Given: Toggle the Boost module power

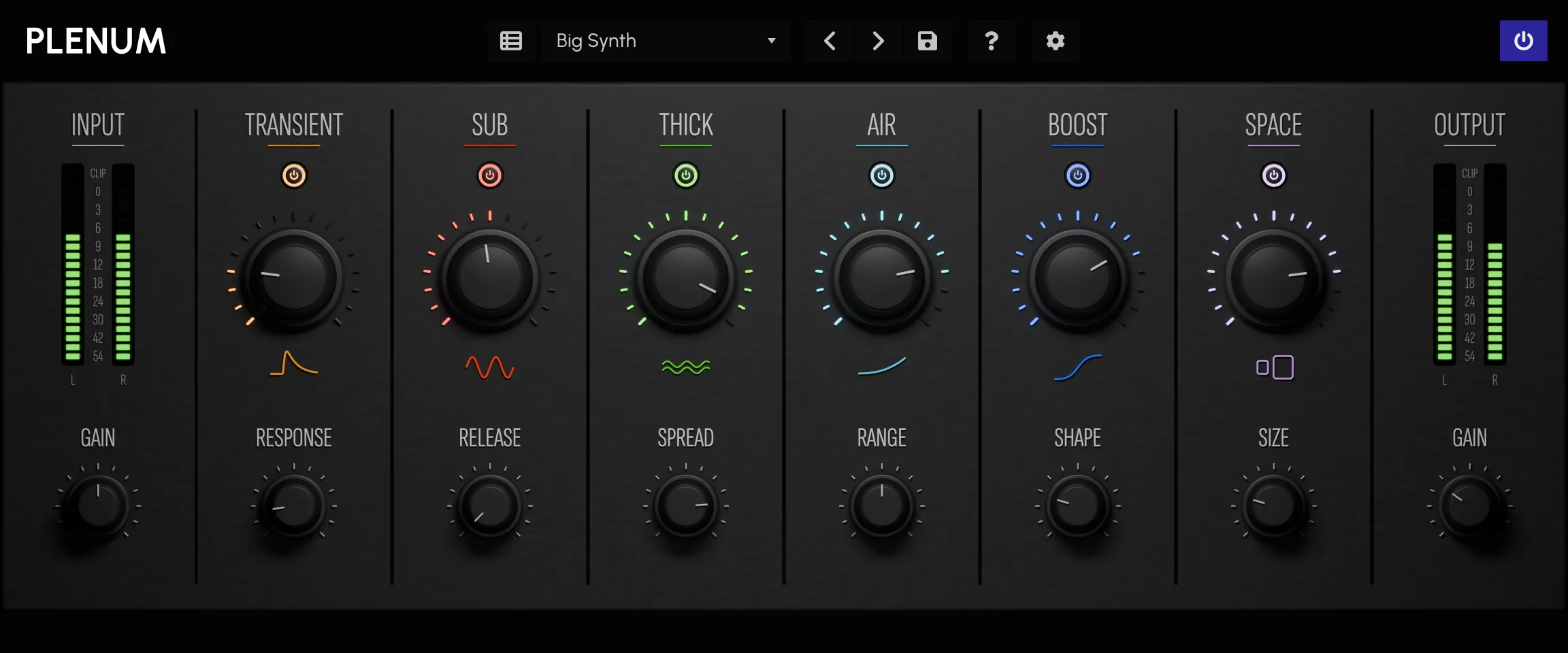Looking at the screenshot, I should pyautogui.click(x=1078, y=175).
